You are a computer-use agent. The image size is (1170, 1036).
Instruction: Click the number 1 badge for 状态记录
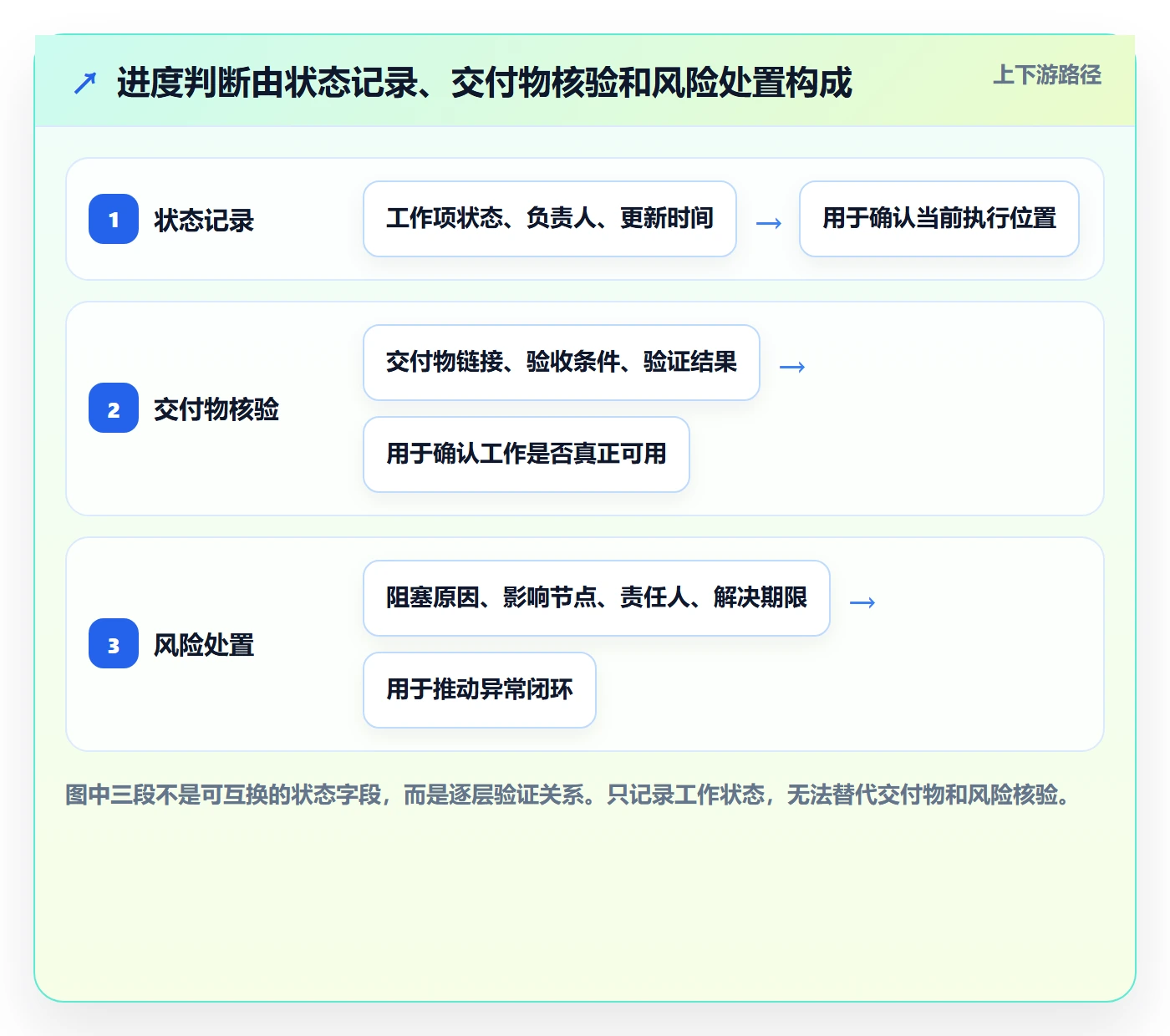click(x=114, y=219)
